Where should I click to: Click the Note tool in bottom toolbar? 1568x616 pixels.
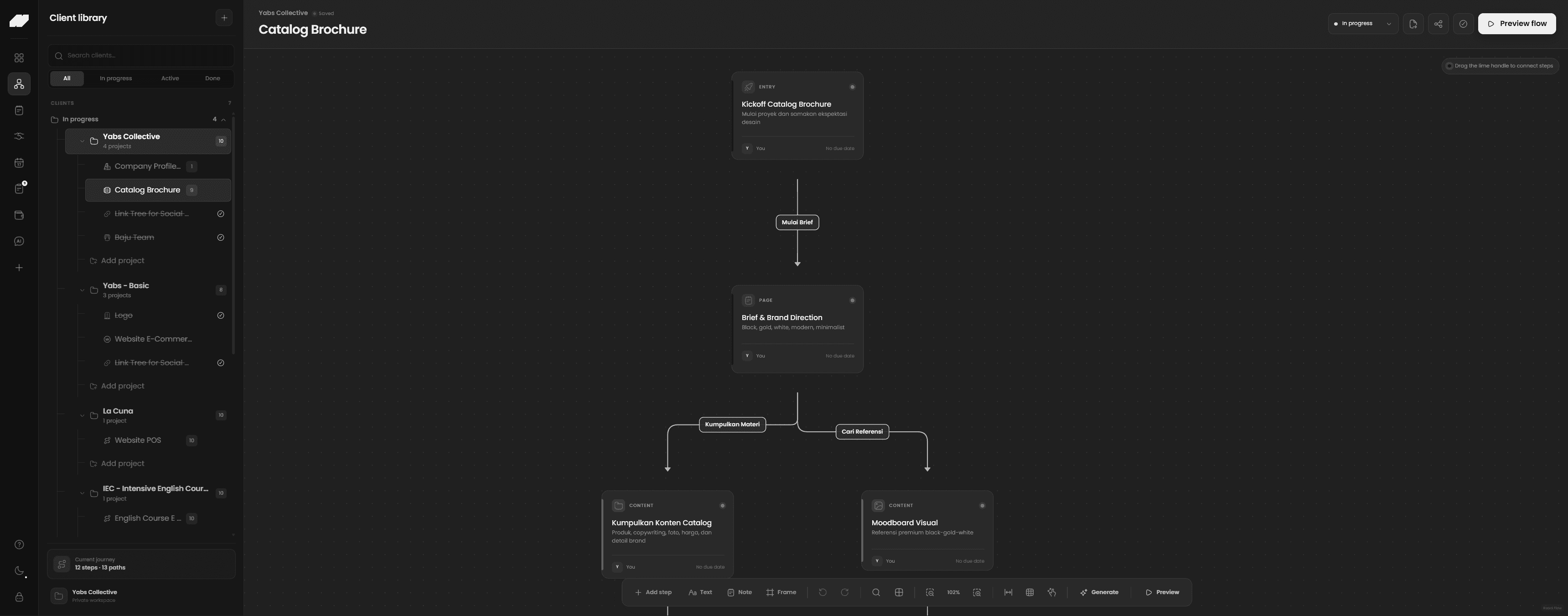pyautogui.click(x=740, y=592)
